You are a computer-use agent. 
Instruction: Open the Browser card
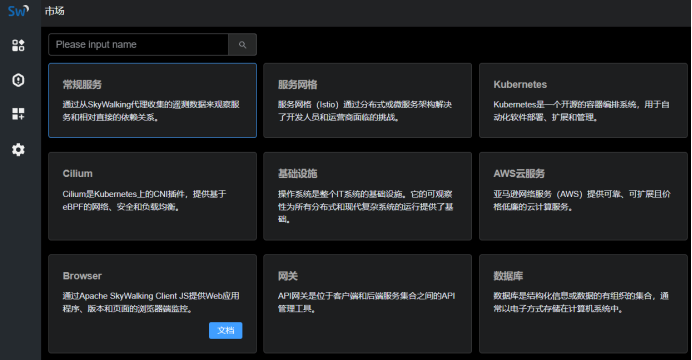point(152,304)
